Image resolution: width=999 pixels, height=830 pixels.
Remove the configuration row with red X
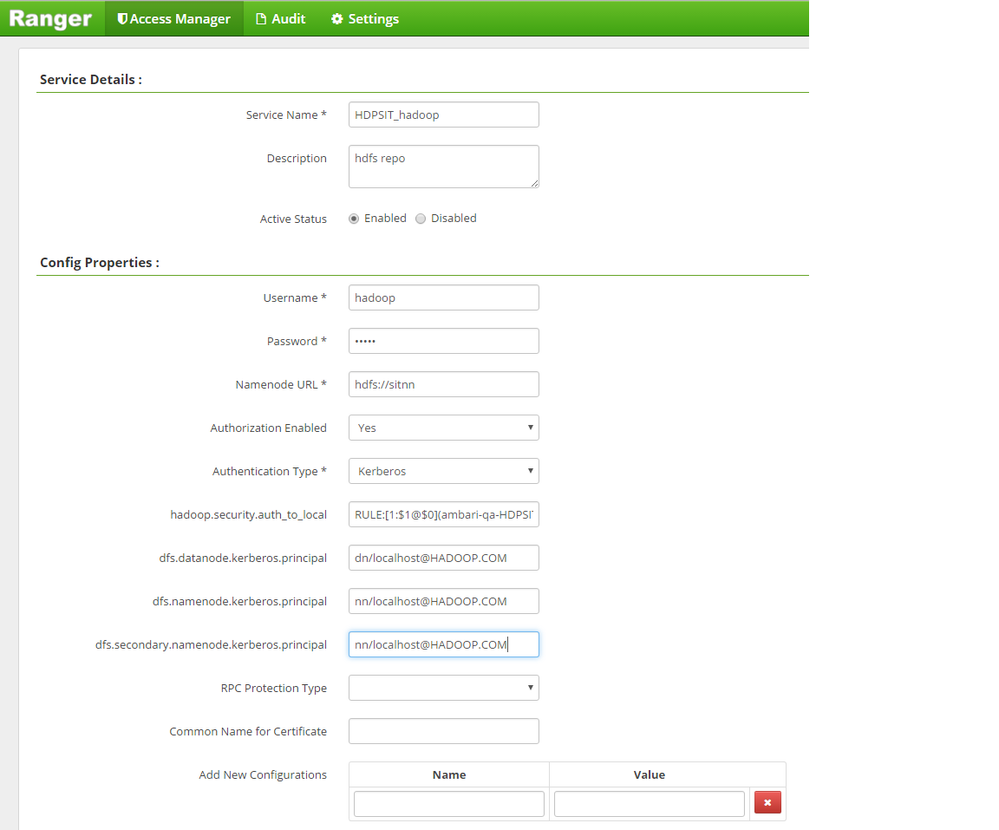point(768,803)
